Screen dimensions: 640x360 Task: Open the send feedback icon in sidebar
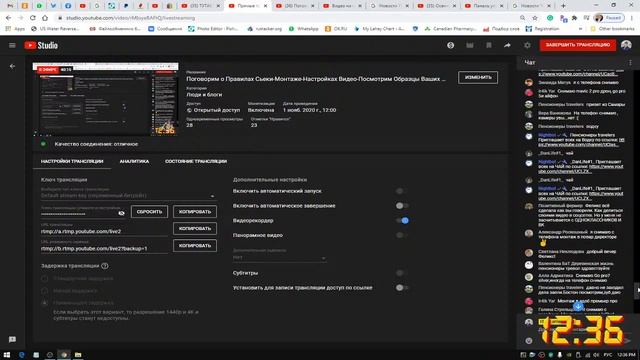(12, 339)
